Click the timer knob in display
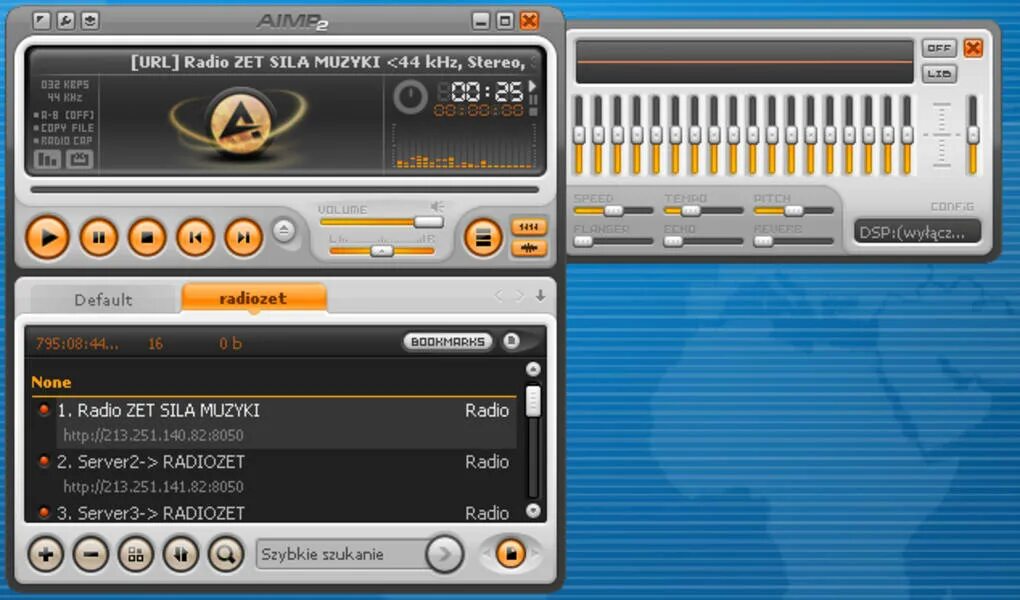 point(410,97)
